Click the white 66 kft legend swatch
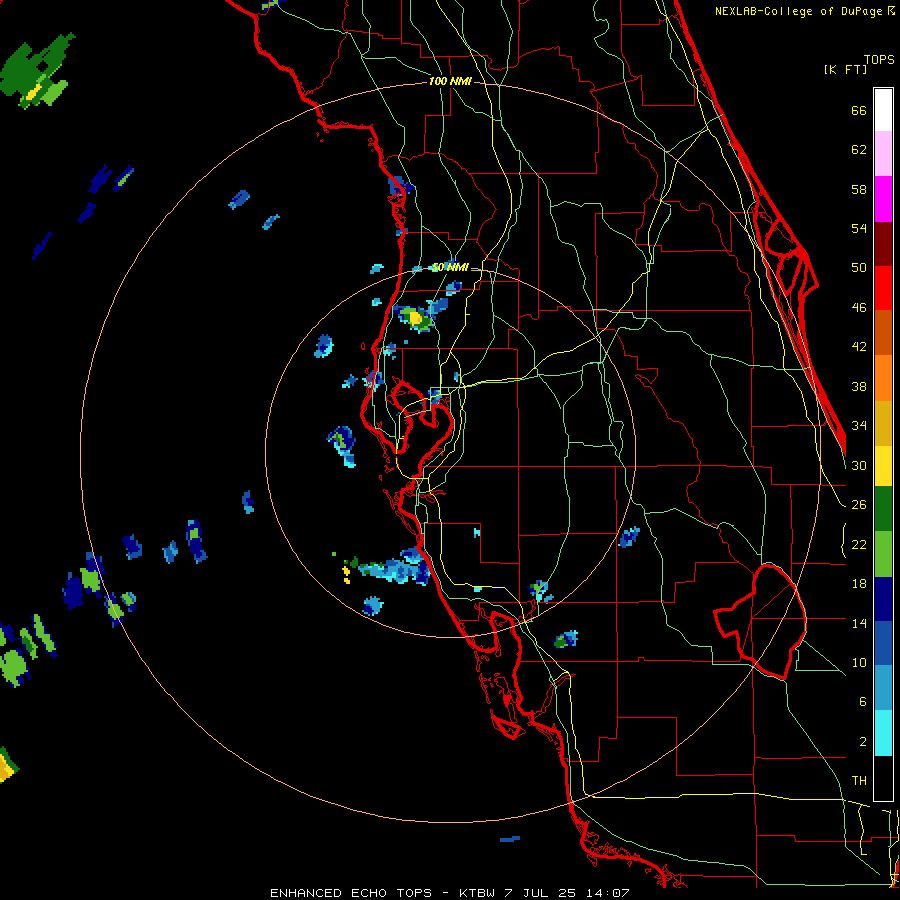This screenshot has width=900, height=900. coord(883,110)
